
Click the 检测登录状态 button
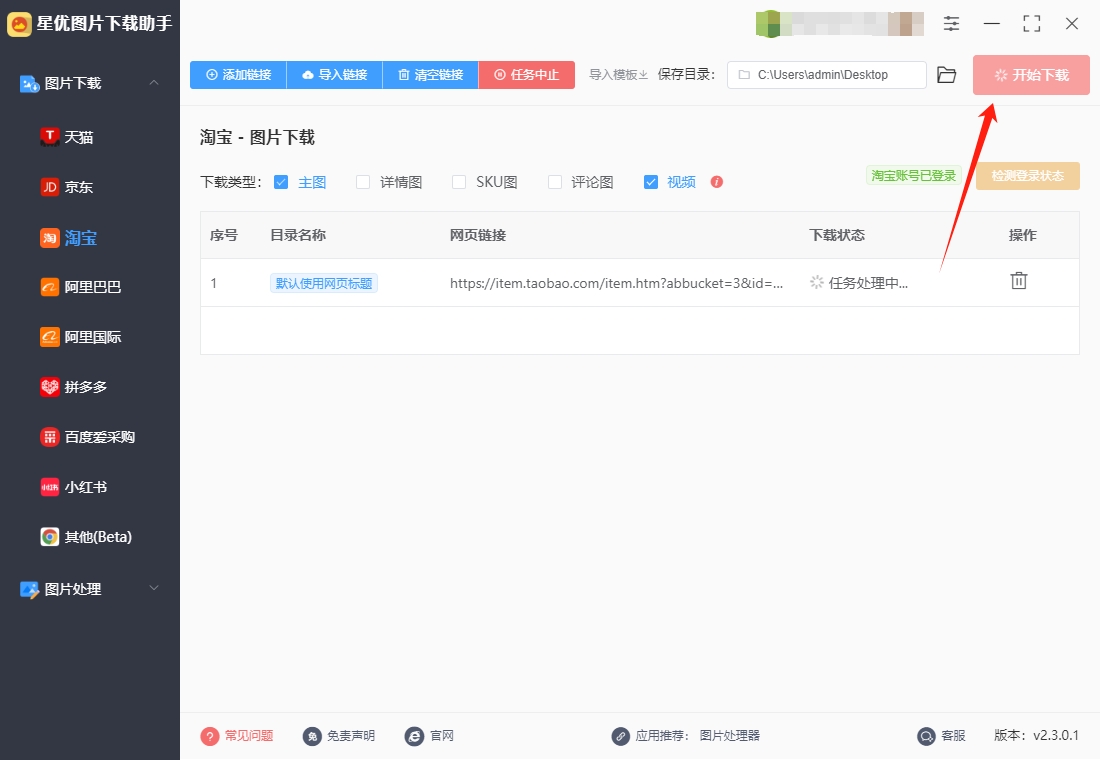click(1027, 175)
